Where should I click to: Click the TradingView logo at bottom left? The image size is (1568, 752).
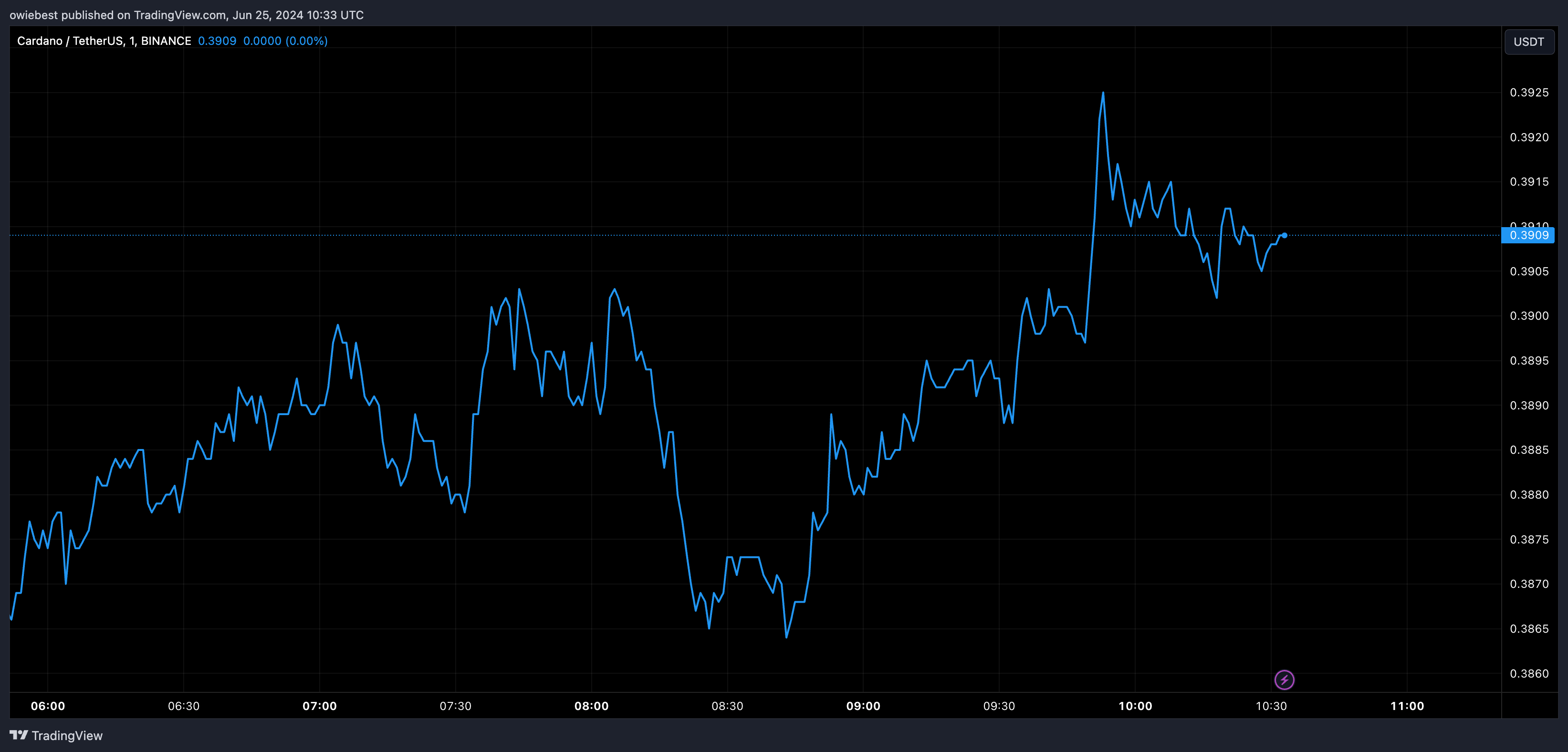coord(56,736)
